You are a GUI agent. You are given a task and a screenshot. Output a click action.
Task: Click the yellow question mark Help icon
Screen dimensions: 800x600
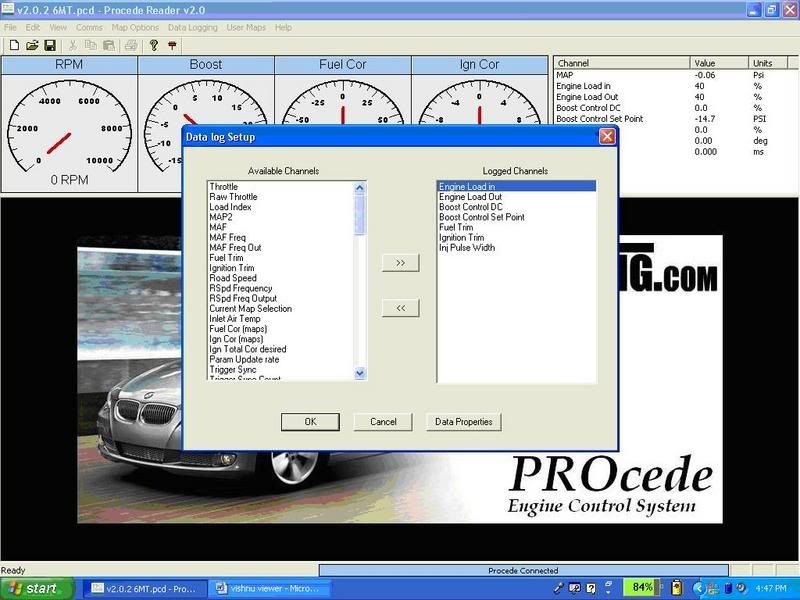[x=154, y=45]
